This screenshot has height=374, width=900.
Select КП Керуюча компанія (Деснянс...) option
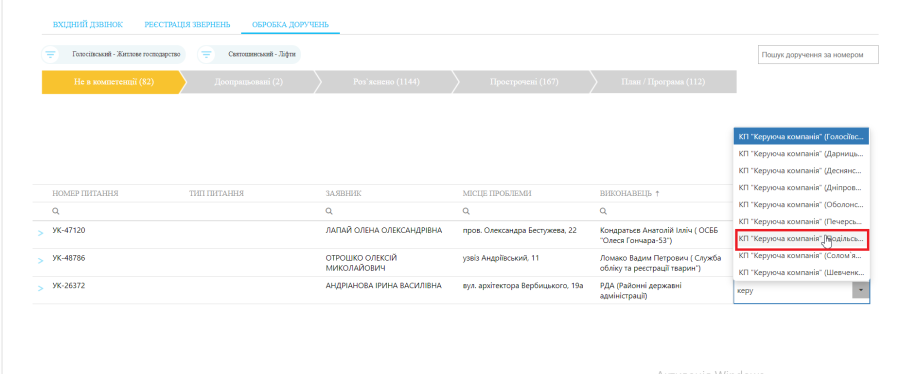coord(801,171)
